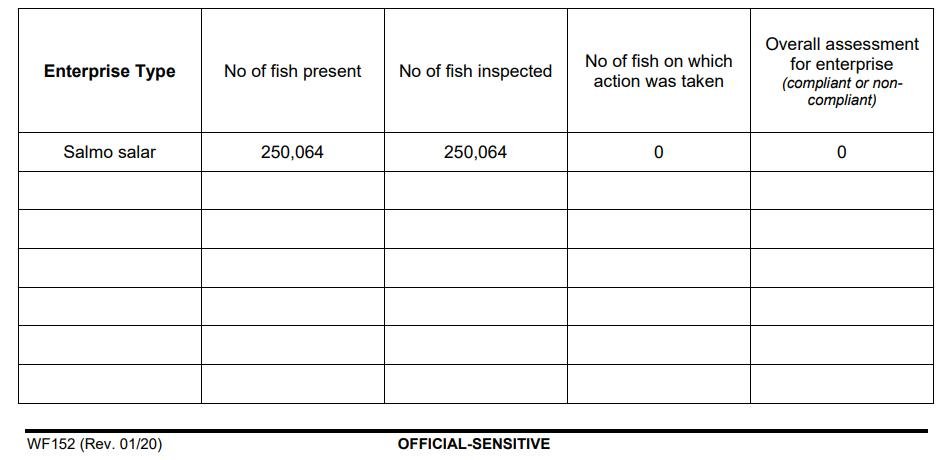Click the Enterprise Type column header
The width and height of the screenshot is (947, 460).
pyautogui.click(x=110, y=71)
